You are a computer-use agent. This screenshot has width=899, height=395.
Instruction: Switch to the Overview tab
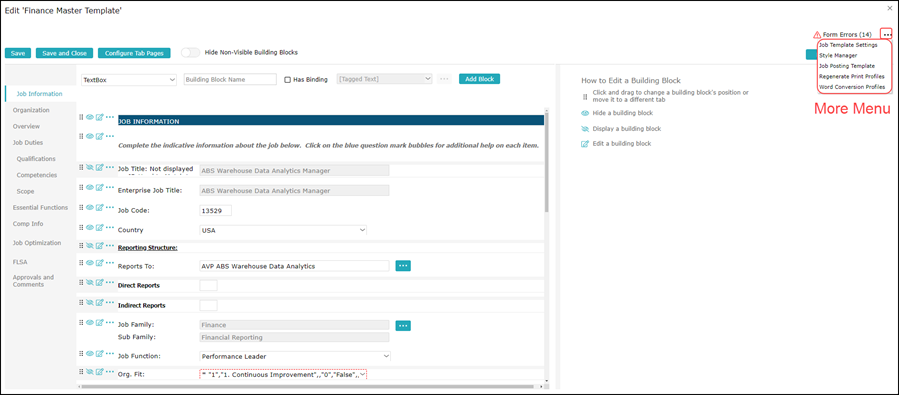(x=26, y=126)
